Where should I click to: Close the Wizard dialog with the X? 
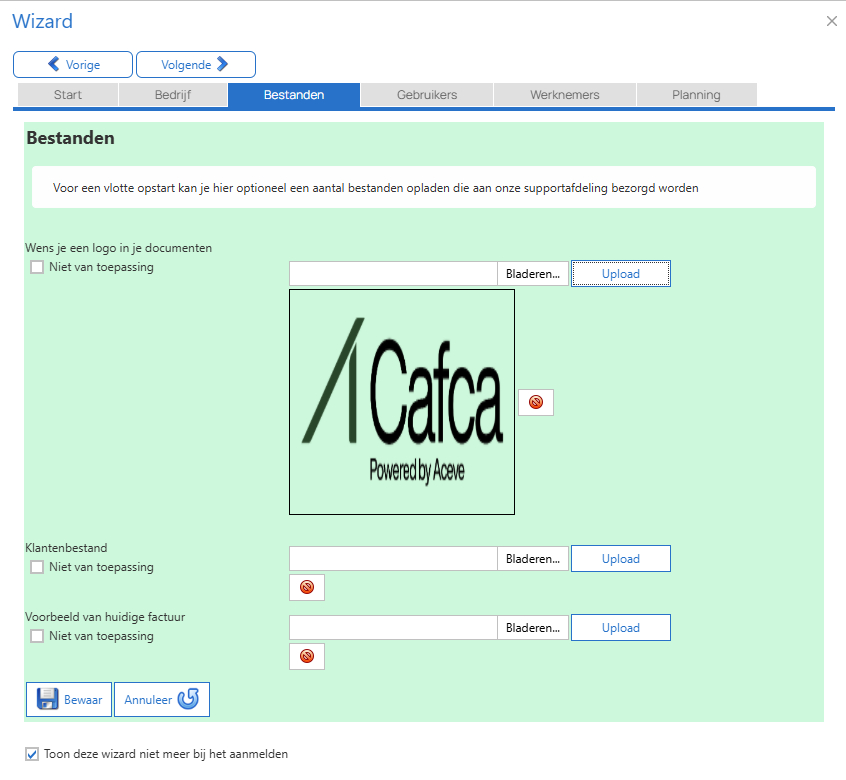(x=831, y=21)
